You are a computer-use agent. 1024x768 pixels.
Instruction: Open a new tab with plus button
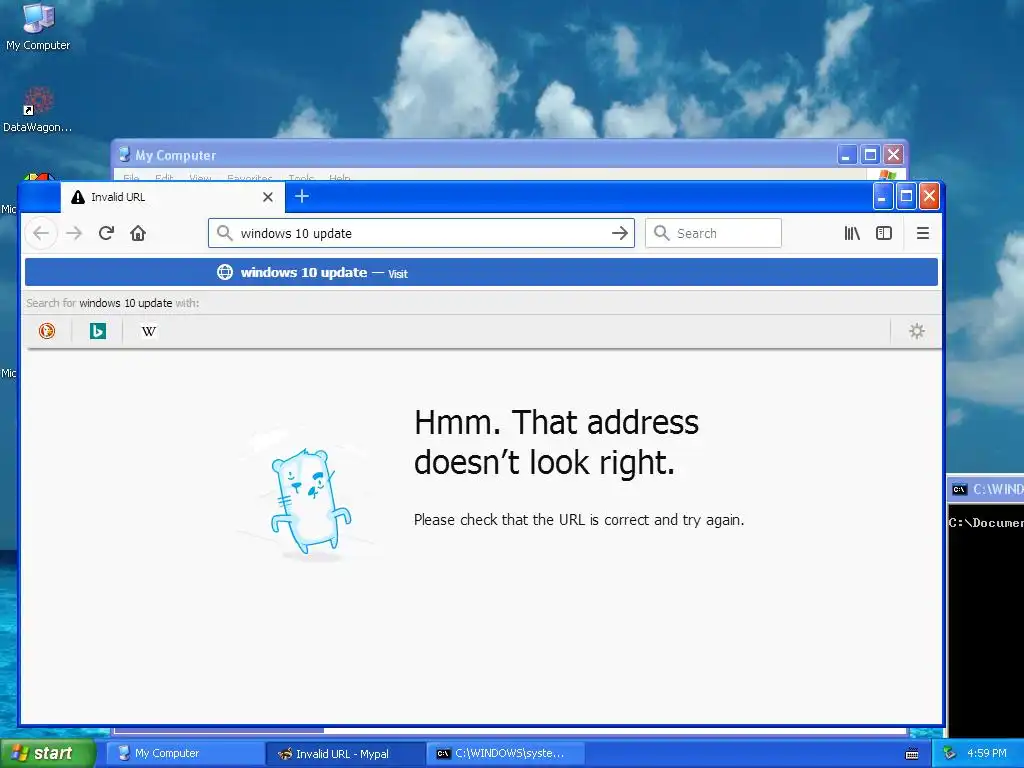point(302,197)
